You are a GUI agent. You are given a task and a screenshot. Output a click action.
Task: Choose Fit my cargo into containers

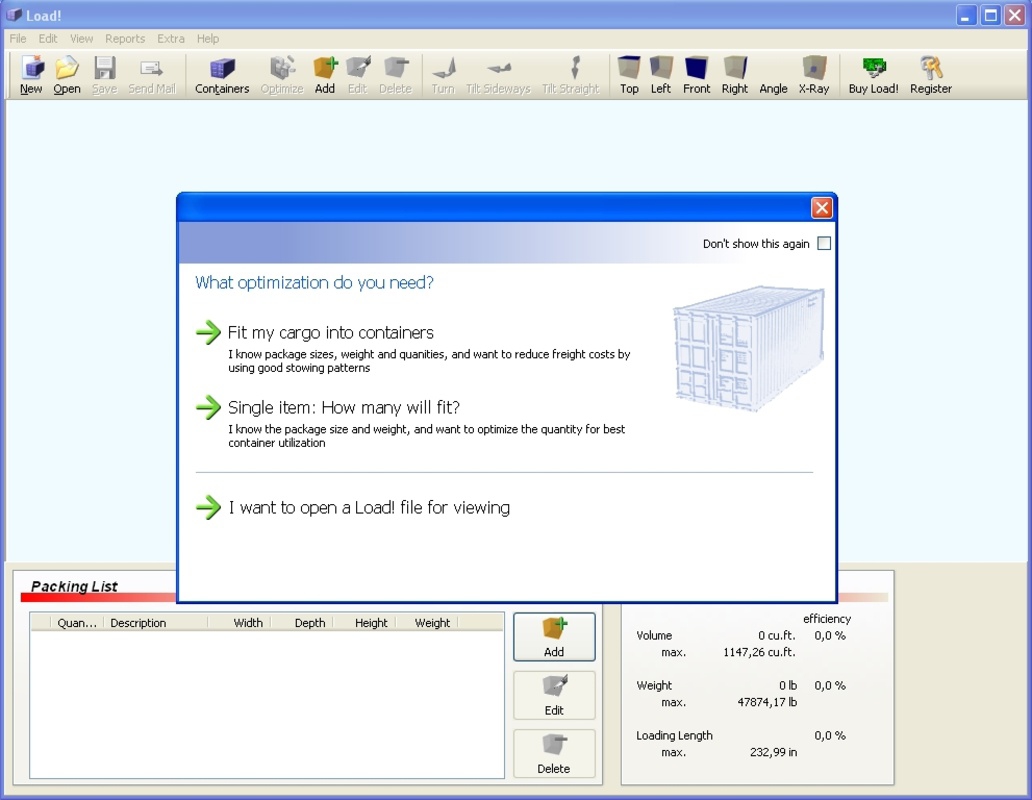point(330,333)
